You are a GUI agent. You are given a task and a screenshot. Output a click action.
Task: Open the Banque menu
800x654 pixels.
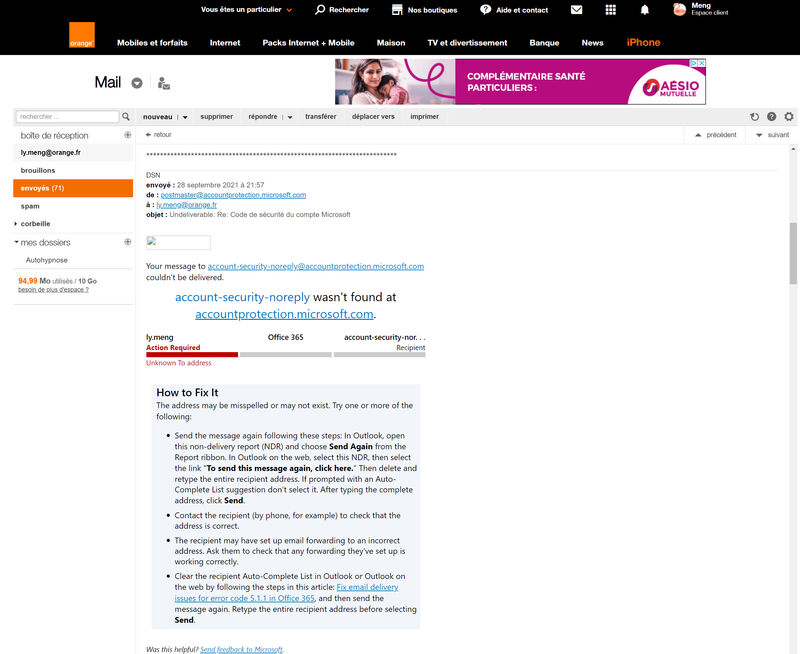pos(544,43)
